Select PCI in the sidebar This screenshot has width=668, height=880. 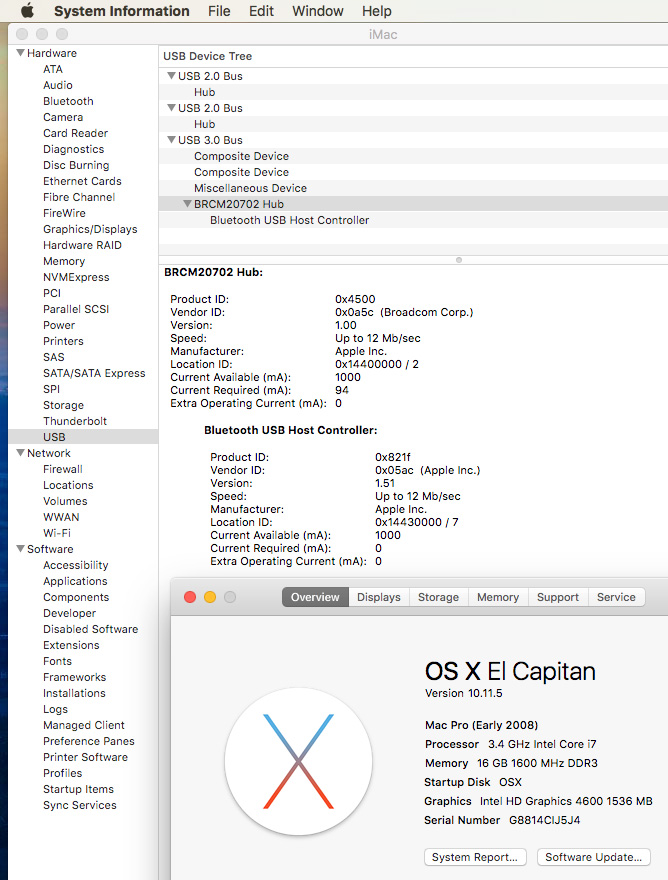(x=52, y=293)
